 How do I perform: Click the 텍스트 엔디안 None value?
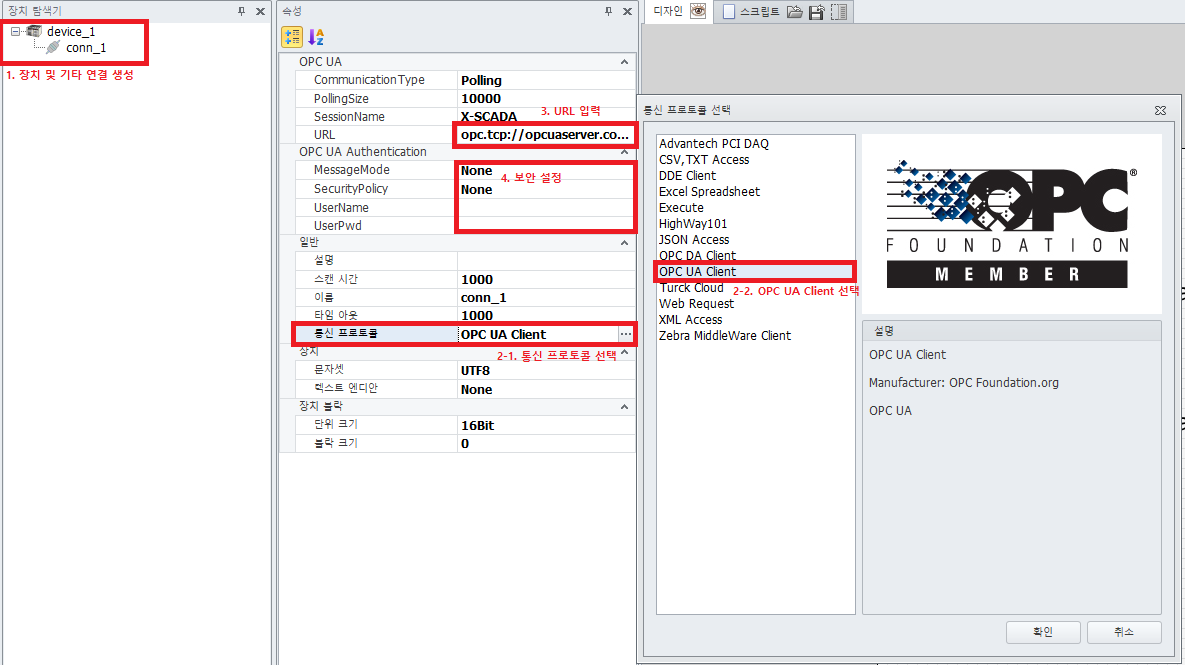(546, 389)
